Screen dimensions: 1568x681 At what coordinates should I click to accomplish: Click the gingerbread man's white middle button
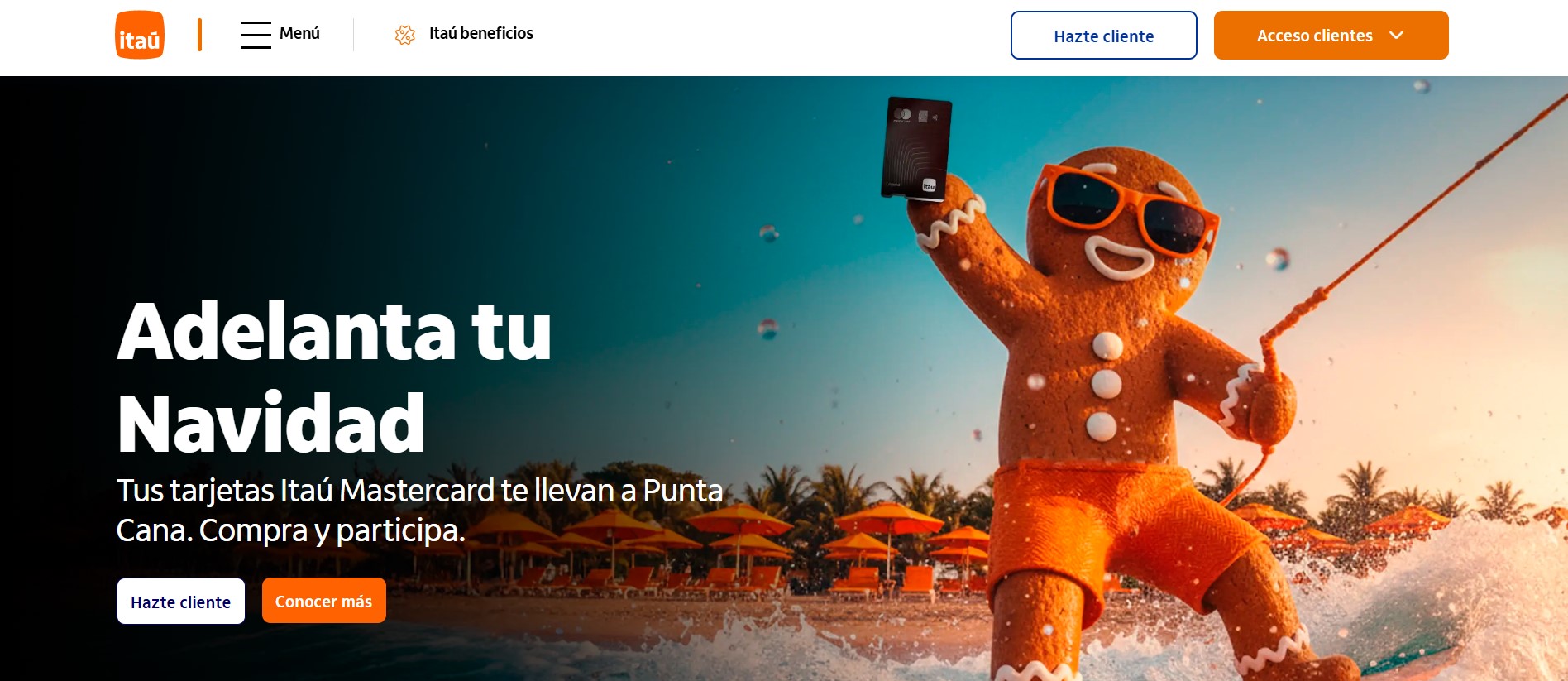1107,384
